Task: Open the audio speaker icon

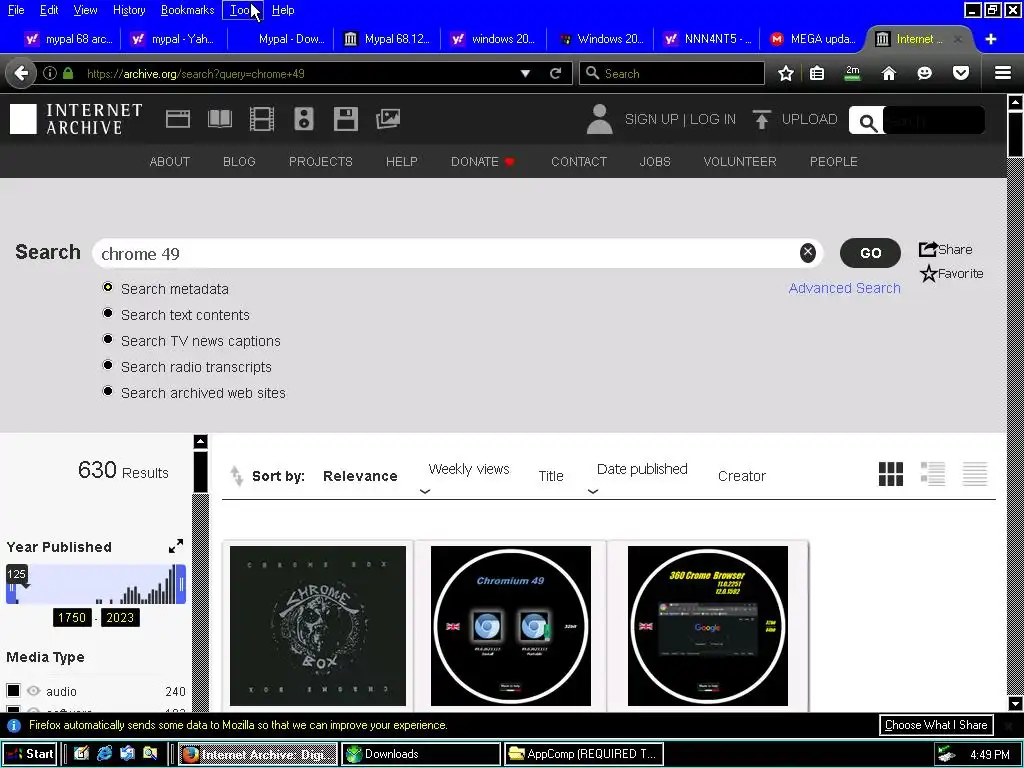Action: [304, 119]
